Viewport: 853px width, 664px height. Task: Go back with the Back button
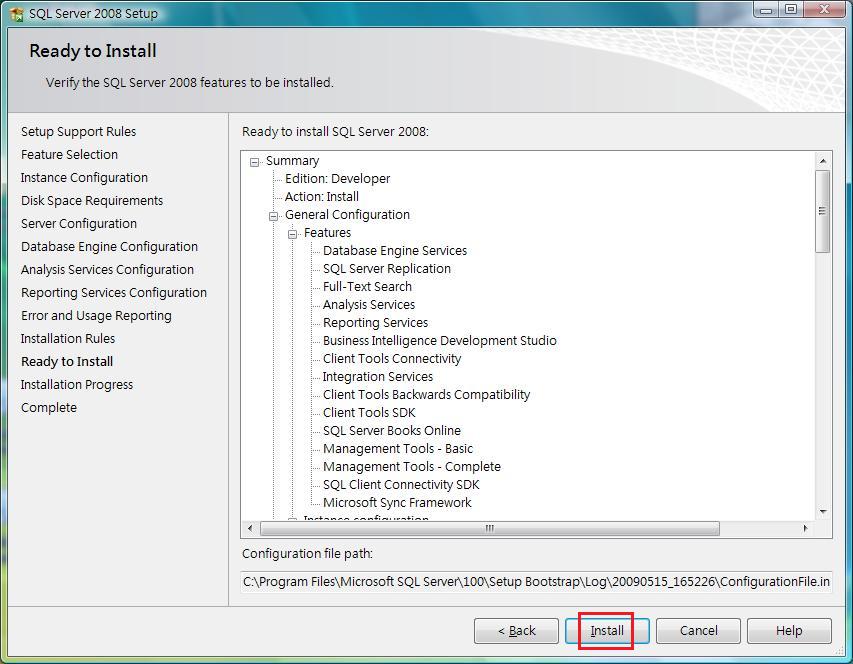click(516, 631)
